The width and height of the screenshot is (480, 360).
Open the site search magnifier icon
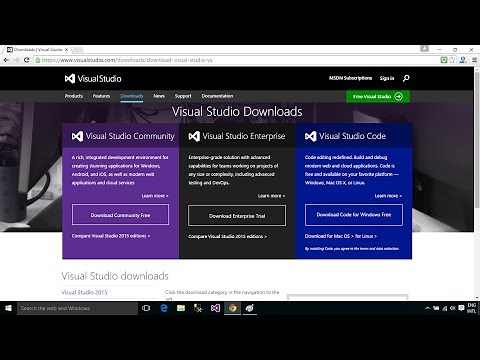click(x=406, y=78)
